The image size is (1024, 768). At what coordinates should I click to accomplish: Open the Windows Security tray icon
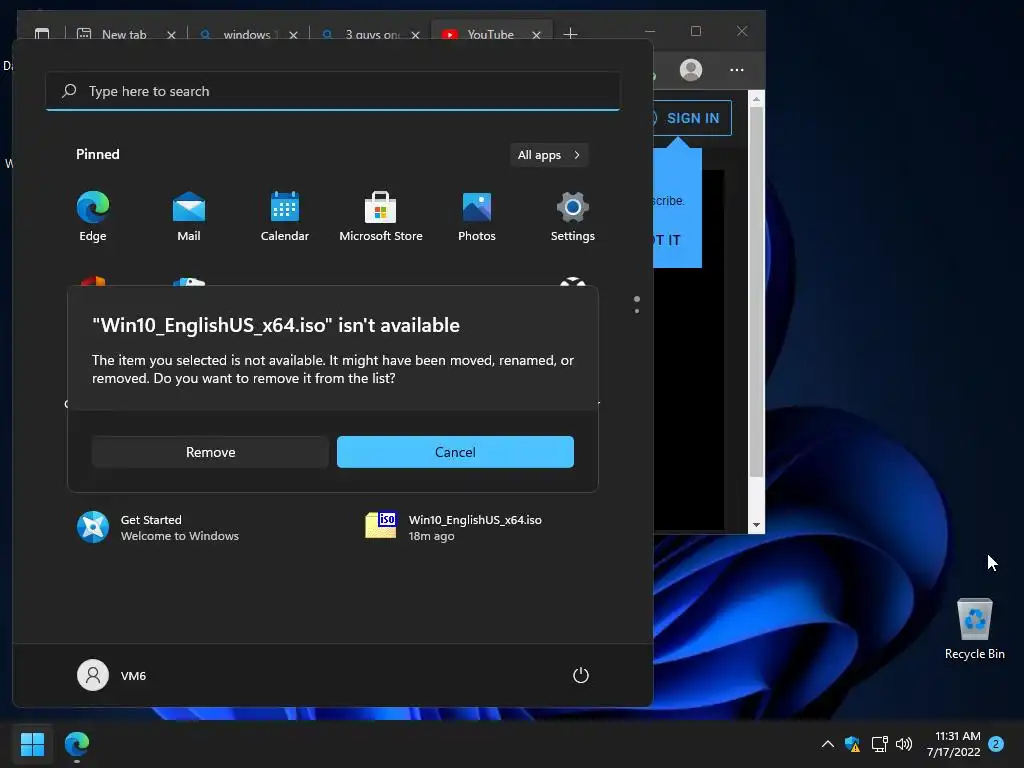[852, 744]
